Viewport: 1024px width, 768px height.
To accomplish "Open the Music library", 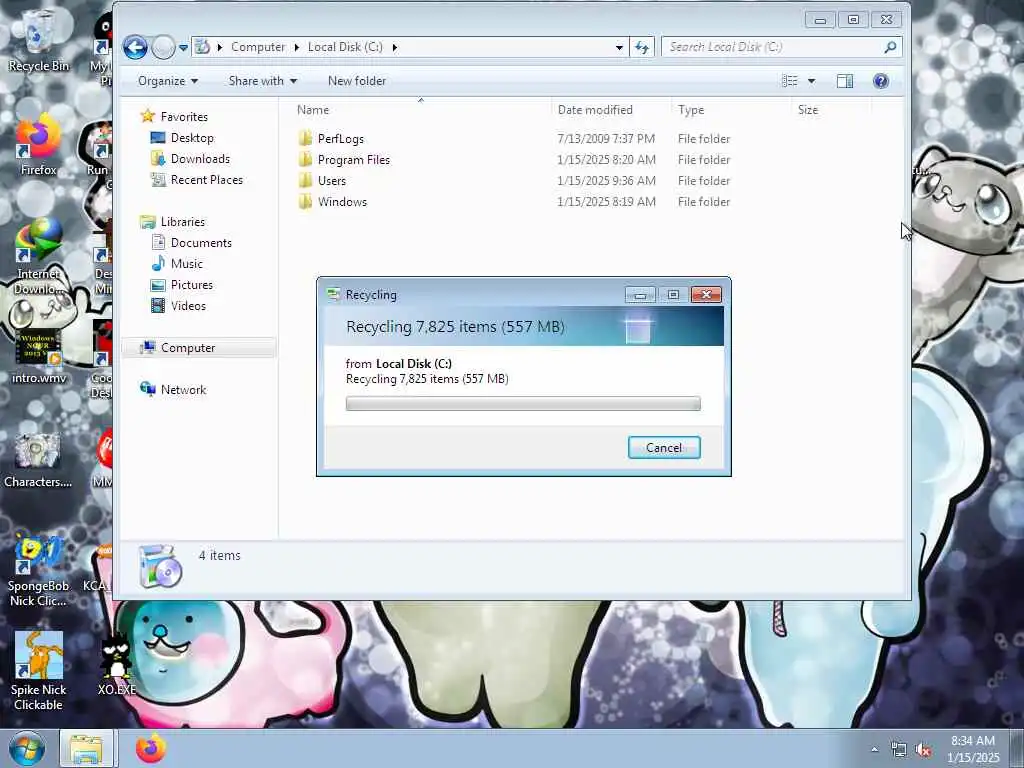I will [x=187, y=264].
